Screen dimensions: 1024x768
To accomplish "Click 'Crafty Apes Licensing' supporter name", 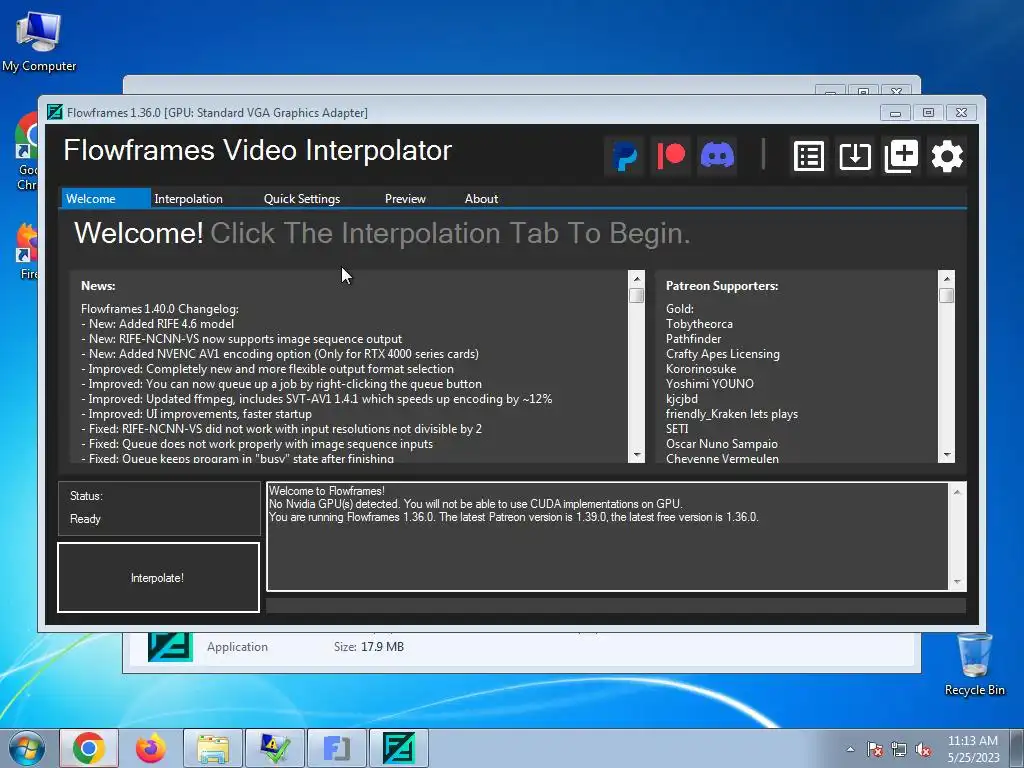I will coord(722,354).
